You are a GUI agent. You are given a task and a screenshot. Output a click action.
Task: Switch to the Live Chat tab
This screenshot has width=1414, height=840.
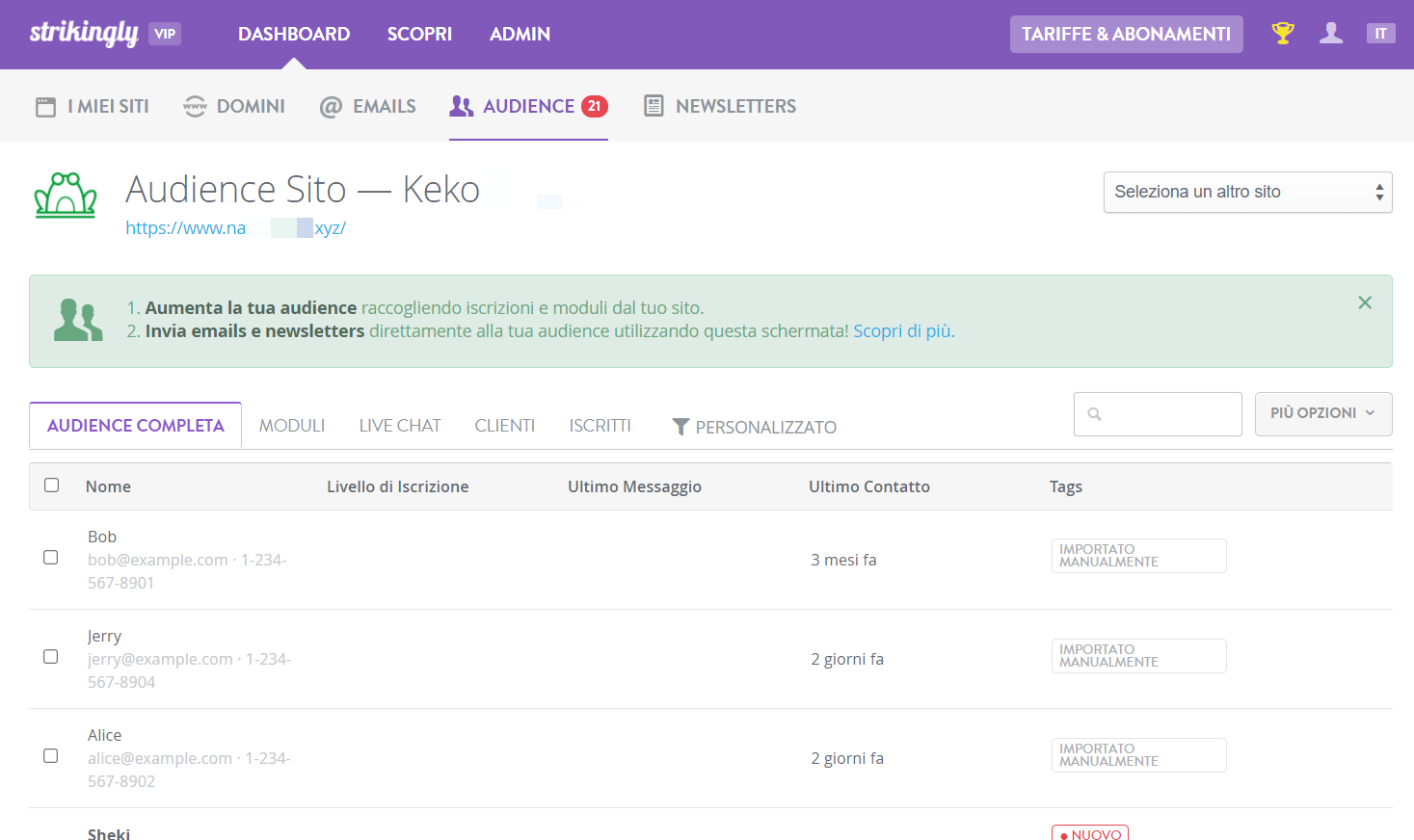(400, 426)
